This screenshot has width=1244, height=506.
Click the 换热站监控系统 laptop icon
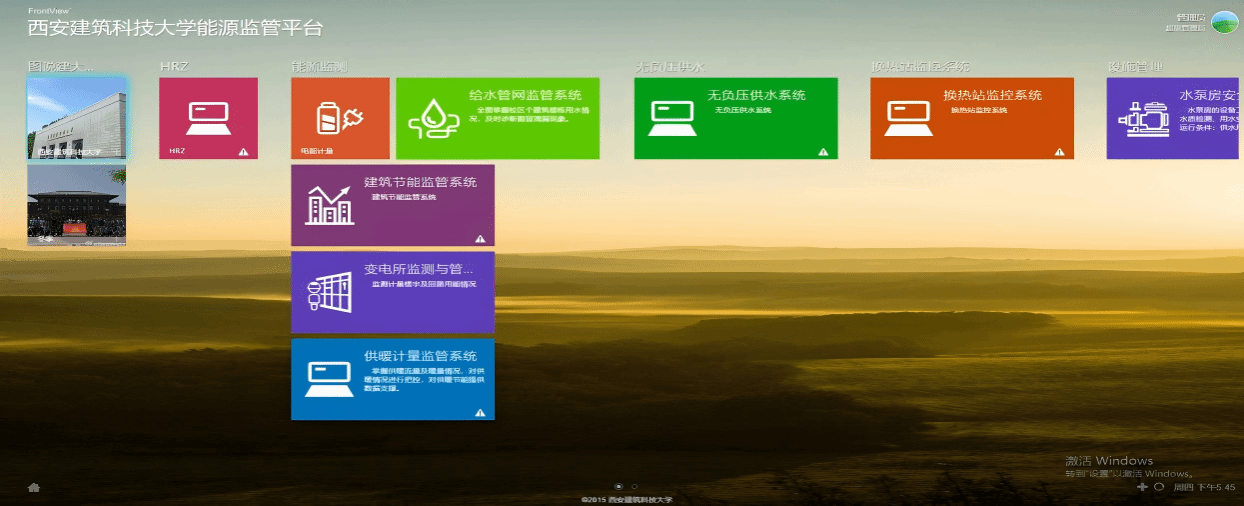click(908, 116)
